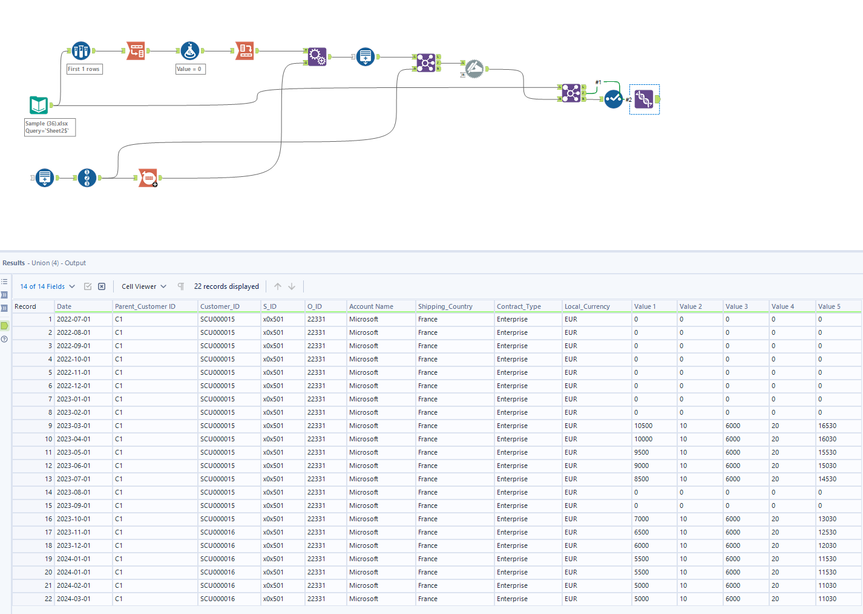Click the Value 1 column header
The image size is (863, 614).
(x=655, y=306)
